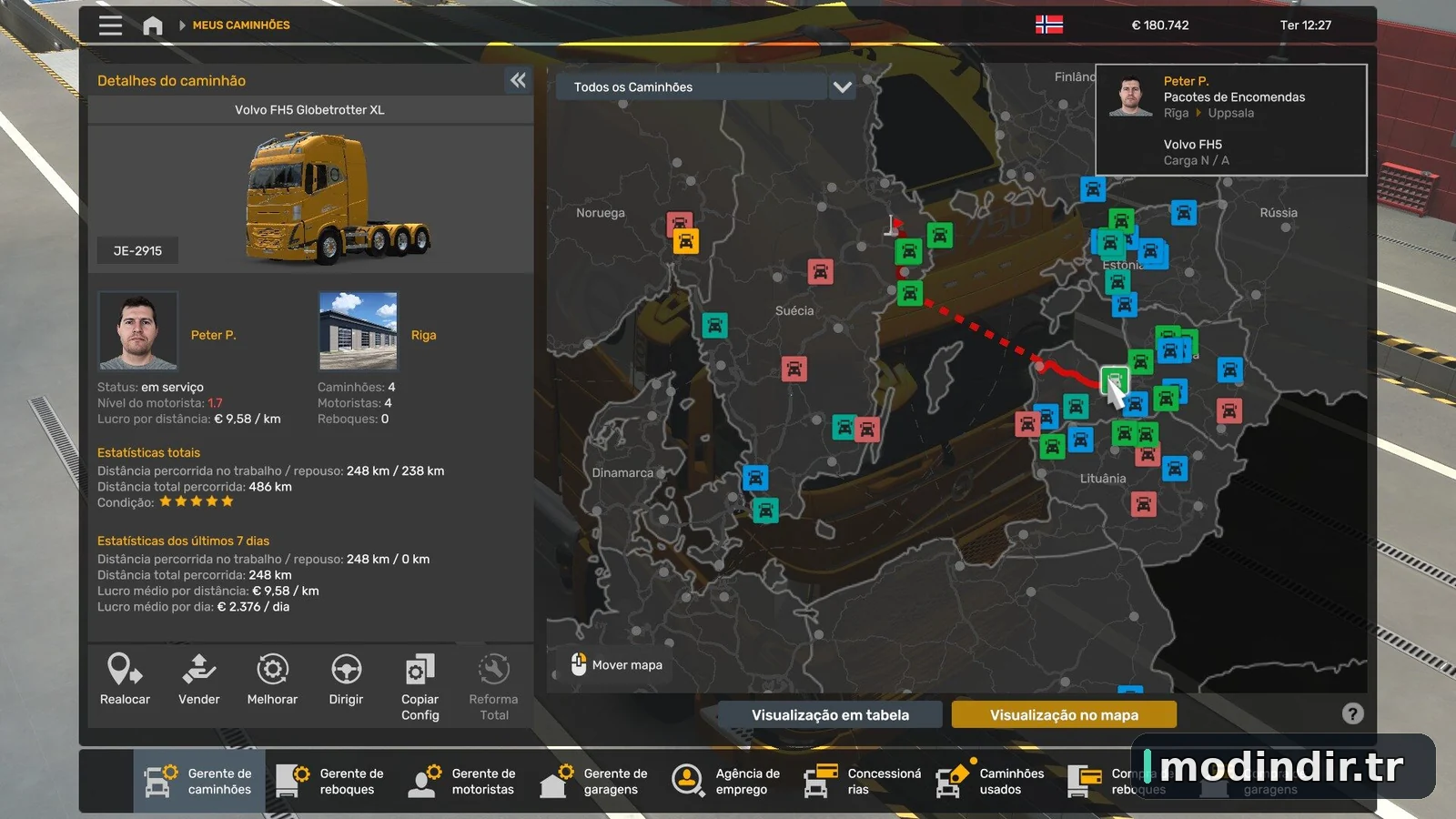Open Gerente de caminhões tab
Image resolution: width=1456 pixels, height=819 pixels.
click(x=199, y=781)
